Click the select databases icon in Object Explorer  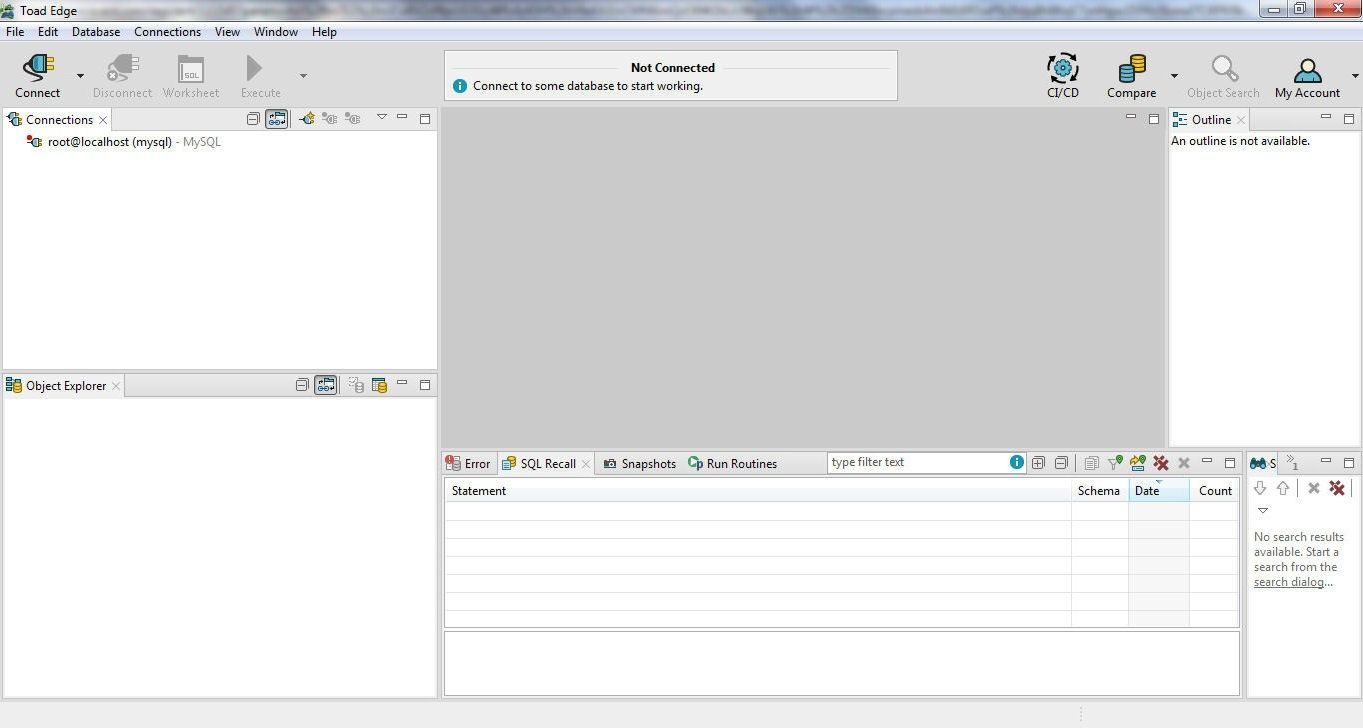(x=356, y=385)
